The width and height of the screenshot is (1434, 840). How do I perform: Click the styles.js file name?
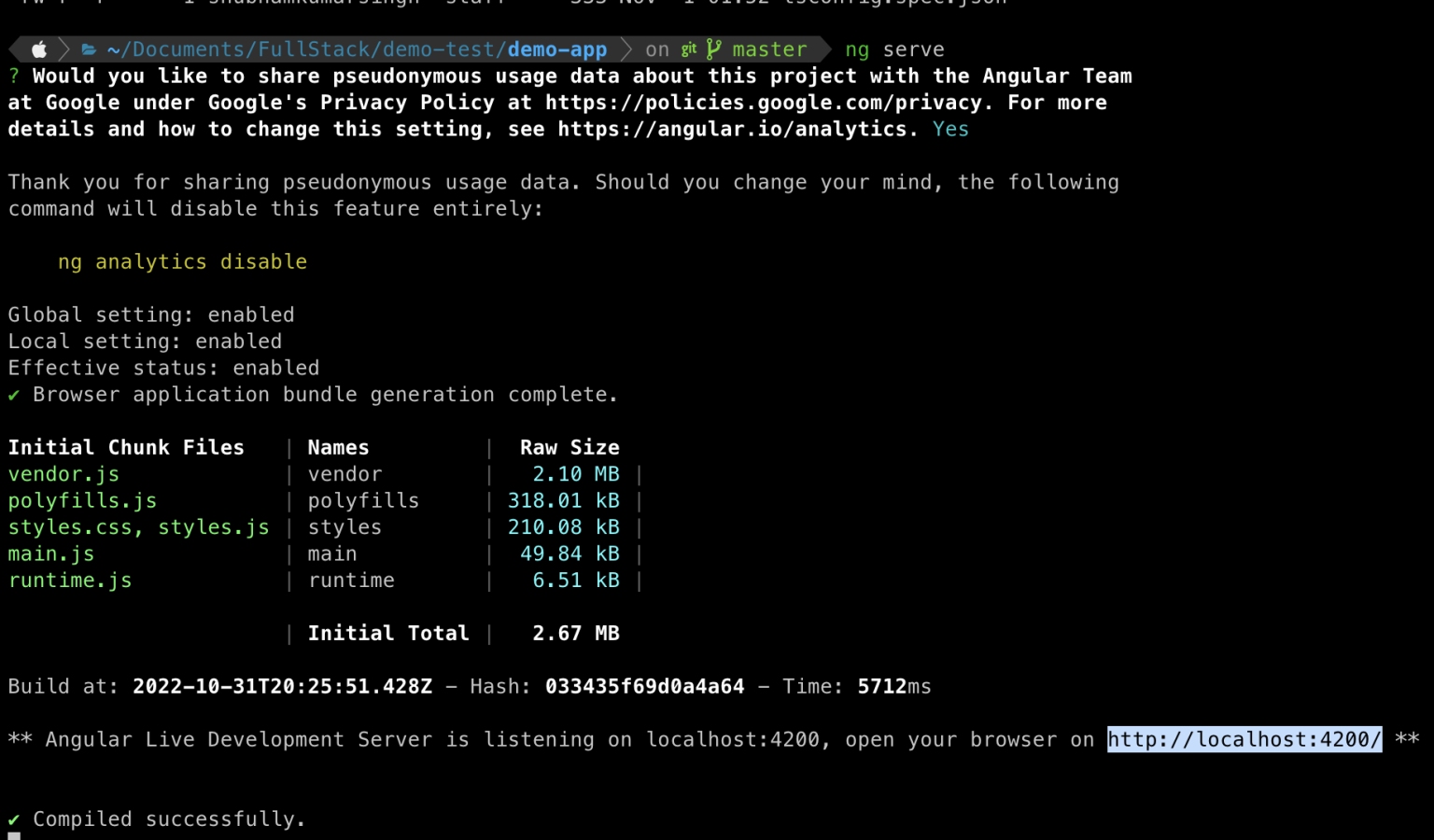coord(214,528)
